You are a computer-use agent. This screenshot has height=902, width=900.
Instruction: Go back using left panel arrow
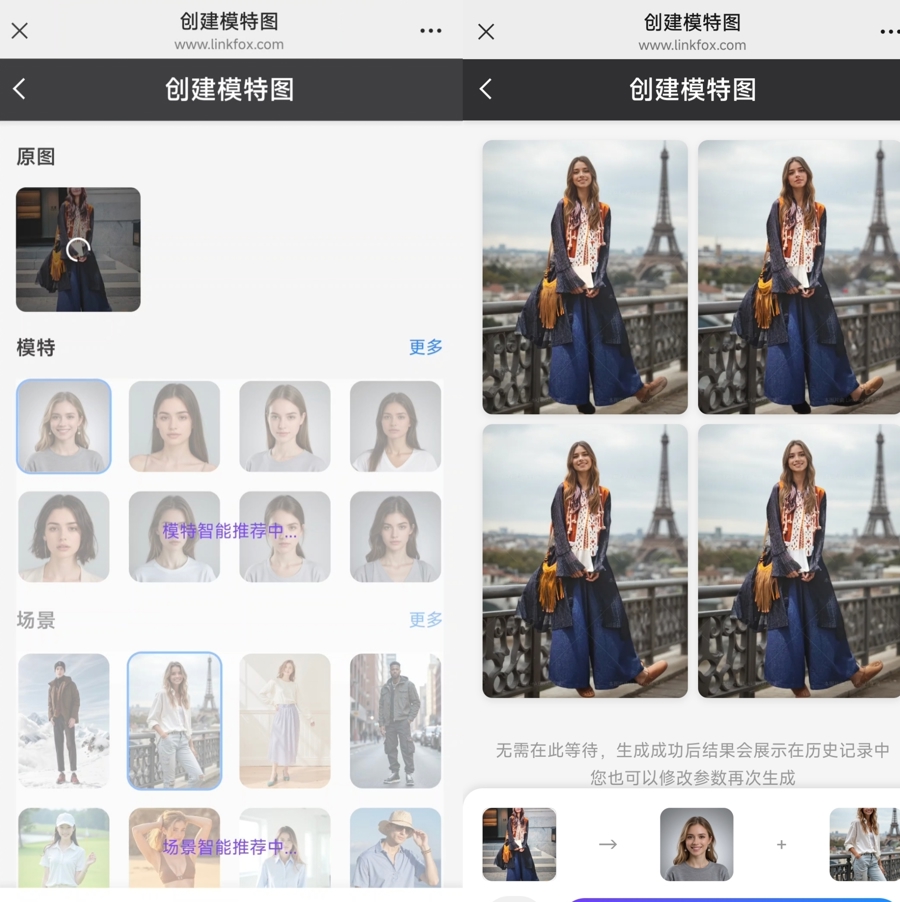click(19, 89)
